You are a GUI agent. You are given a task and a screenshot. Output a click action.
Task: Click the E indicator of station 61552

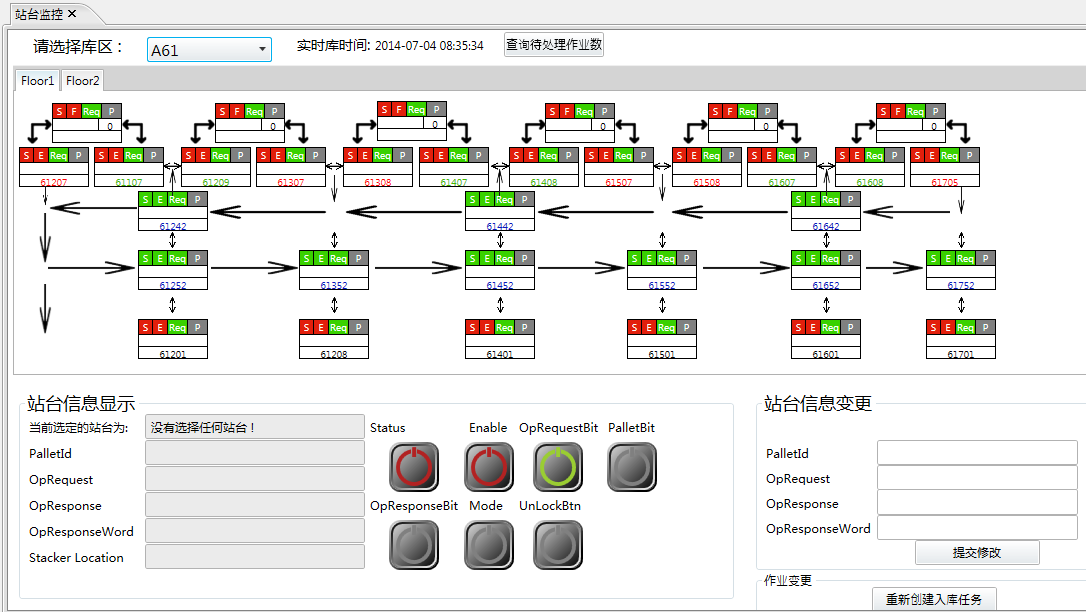[x=649, y=258]
